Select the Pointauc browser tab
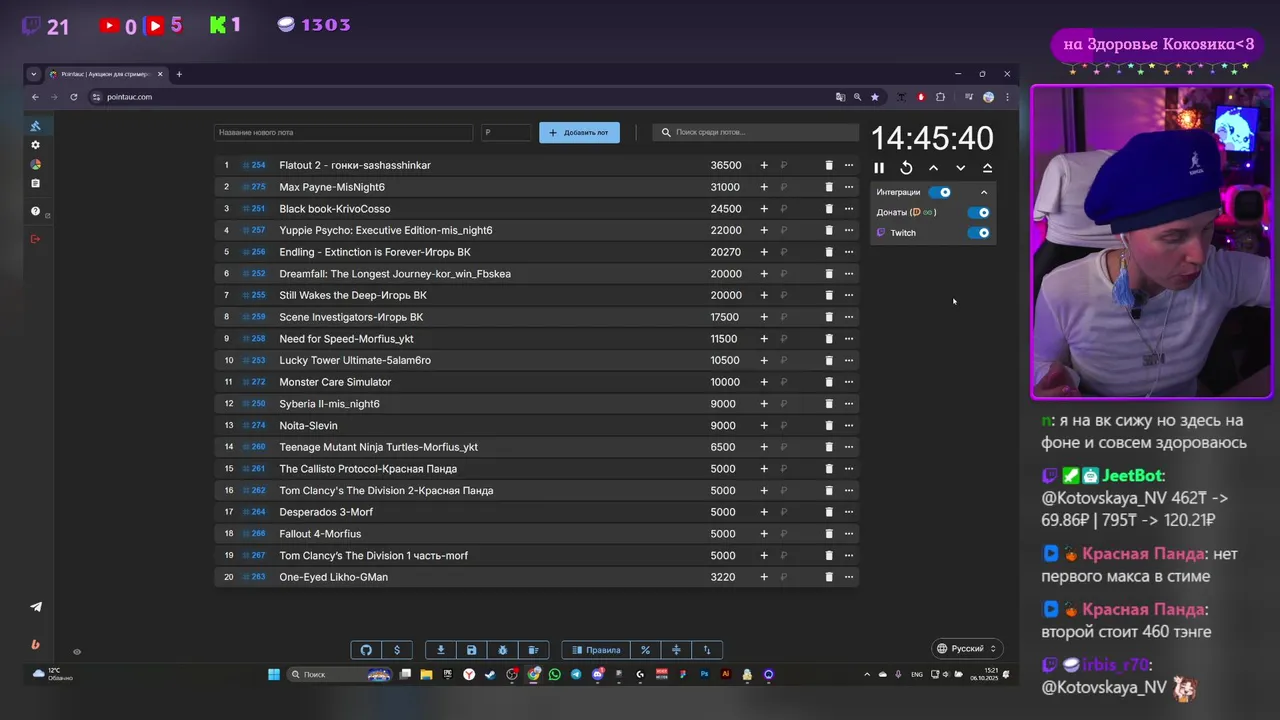 coord(106,74)
